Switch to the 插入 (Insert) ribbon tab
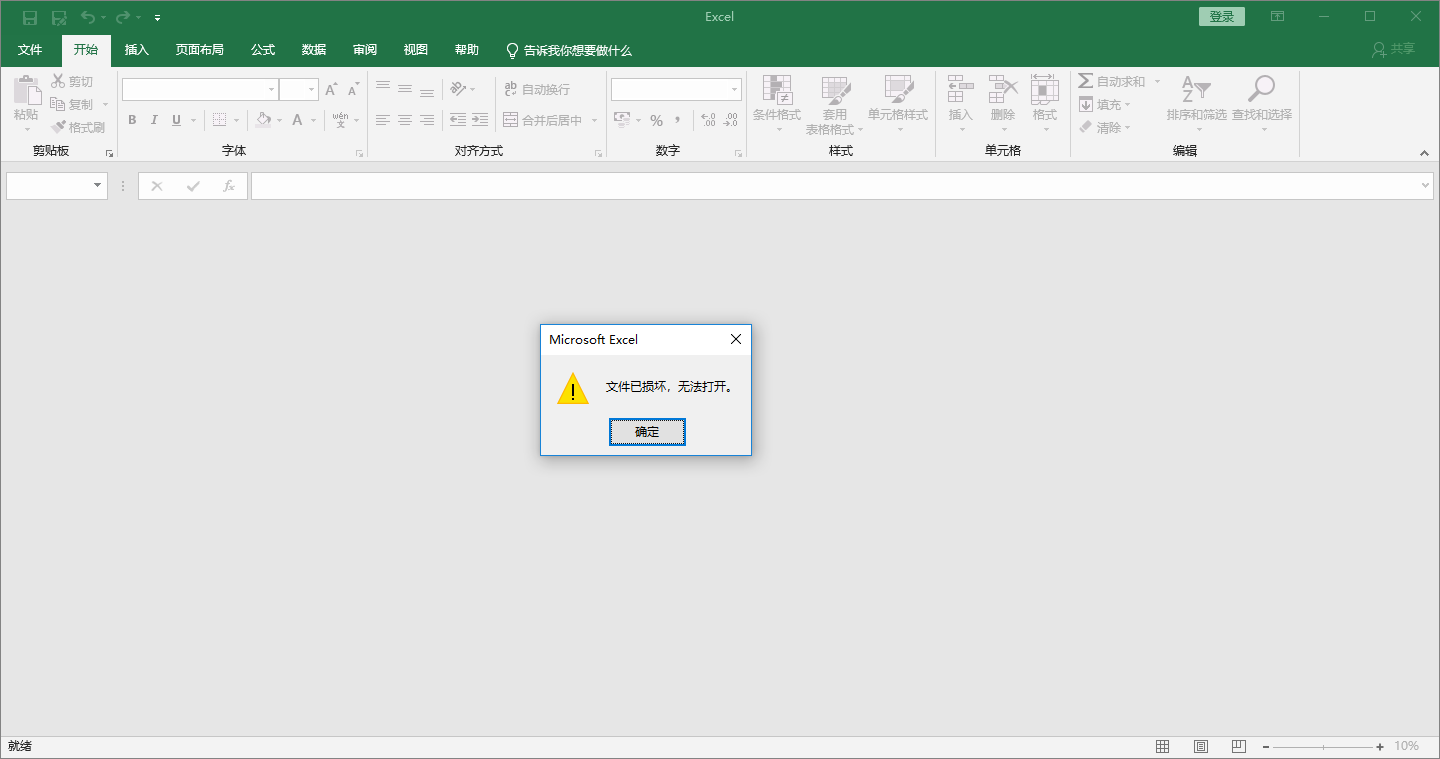Viewport: 1440px width, 759px height. 136,50
